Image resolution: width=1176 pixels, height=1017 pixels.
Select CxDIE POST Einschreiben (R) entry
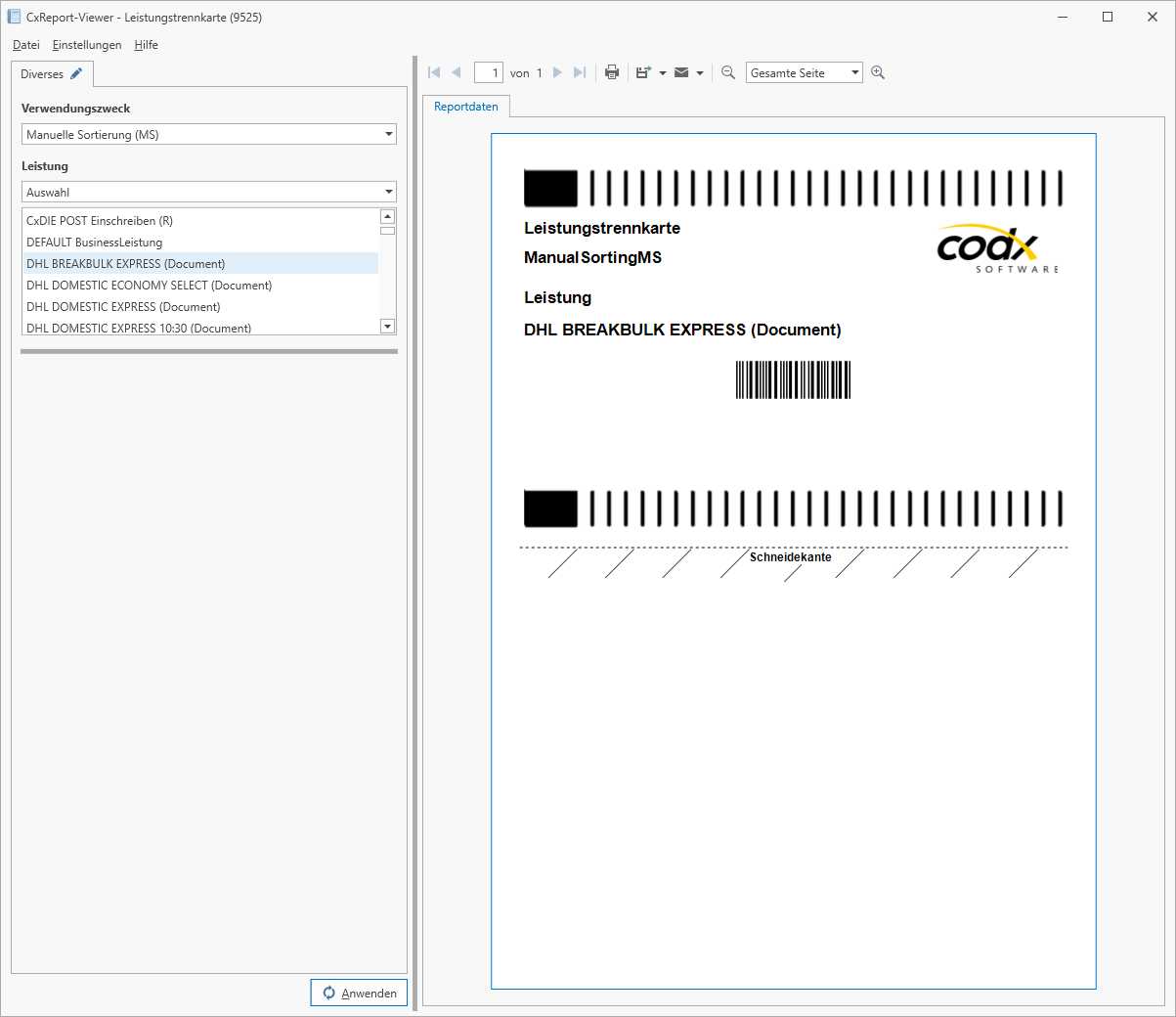click(200, 221)
